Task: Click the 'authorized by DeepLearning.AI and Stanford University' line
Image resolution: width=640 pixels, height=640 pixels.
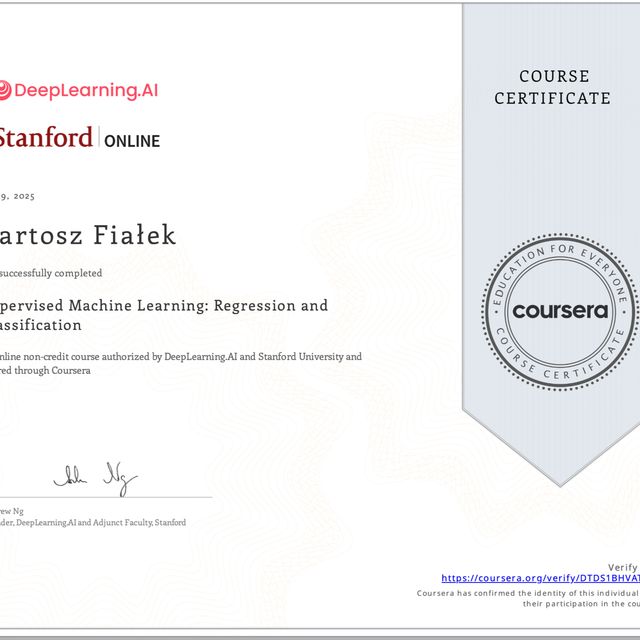Action: [x=181, y=357]
